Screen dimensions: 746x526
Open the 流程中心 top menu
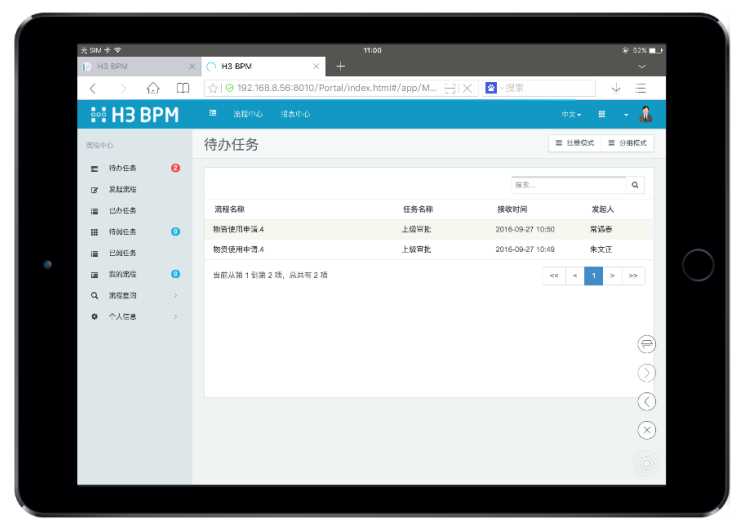click(248, 114)
